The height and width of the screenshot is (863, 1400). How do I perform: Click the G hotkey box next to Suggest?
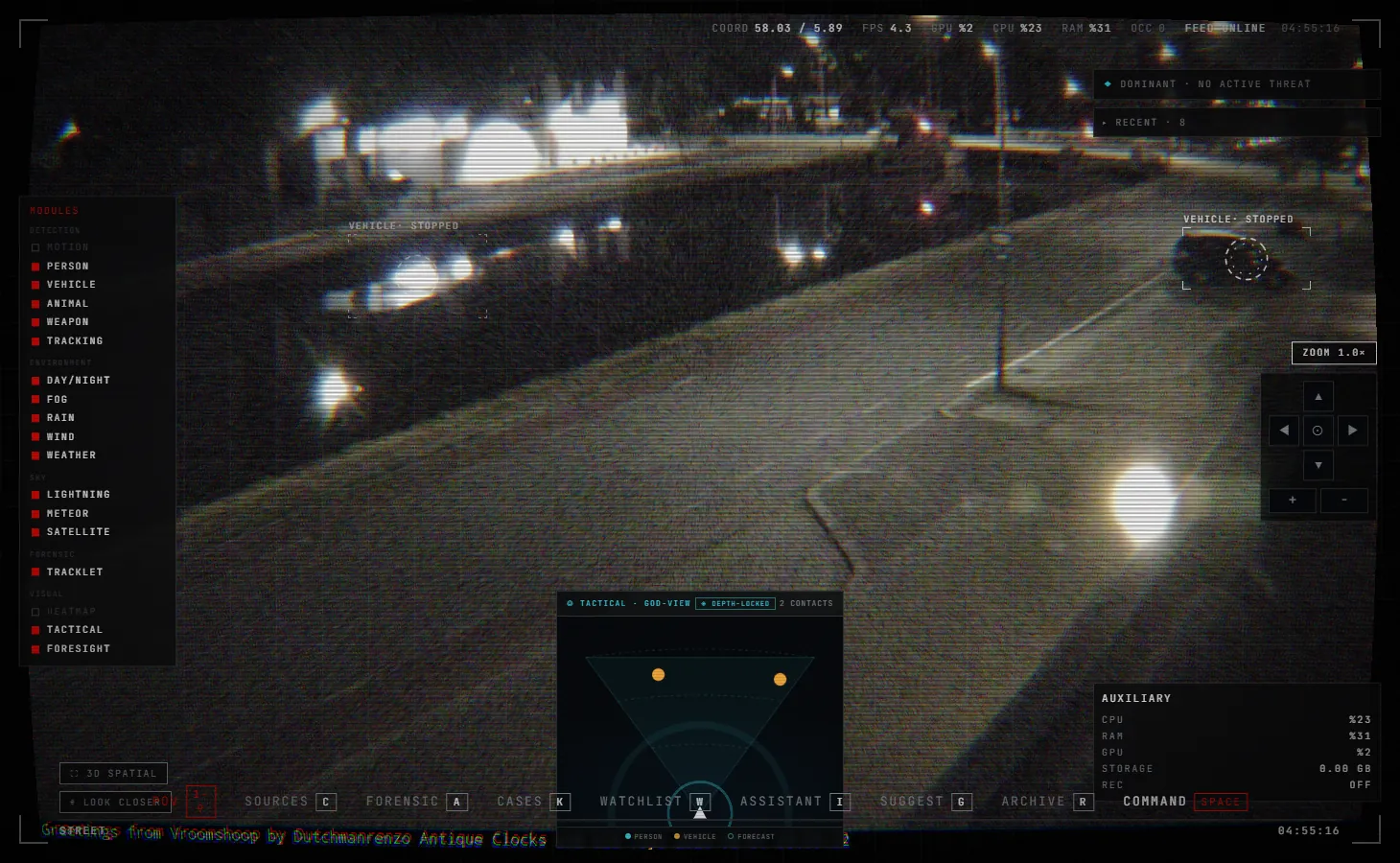[962, 802]
